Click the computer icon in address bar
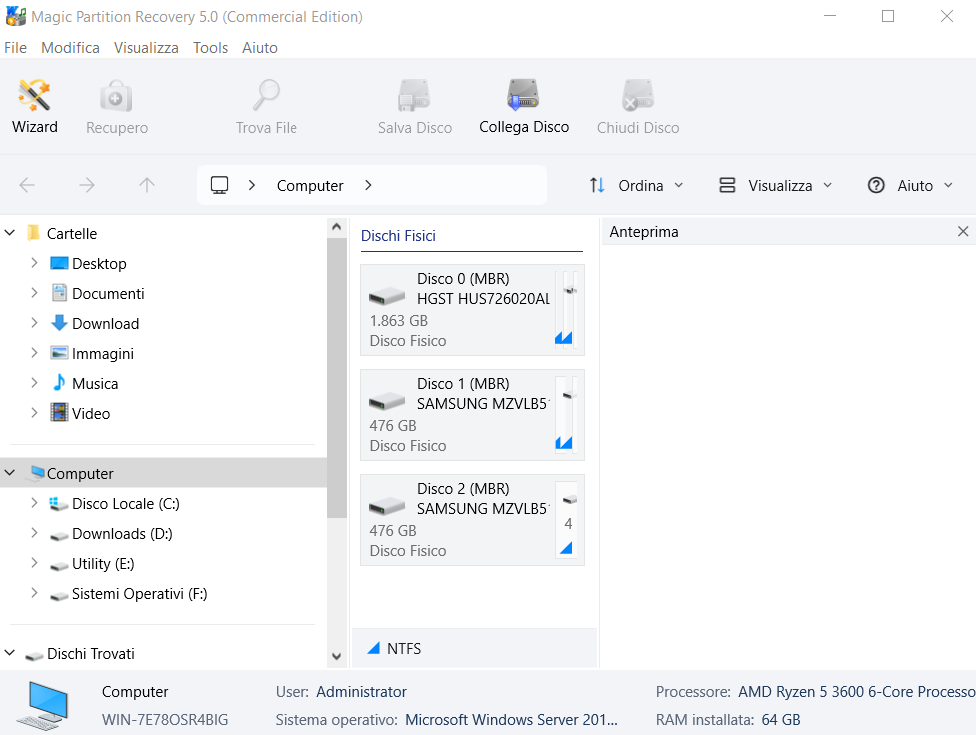This screenshot has height=735, width=976. [219, 185]
